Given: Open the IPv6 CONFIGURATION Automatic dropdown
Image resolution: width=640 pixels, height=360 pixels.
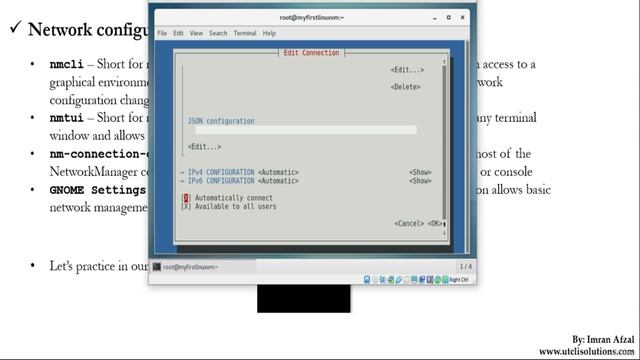Looking at the screenshot, I should tap(278, 181).
